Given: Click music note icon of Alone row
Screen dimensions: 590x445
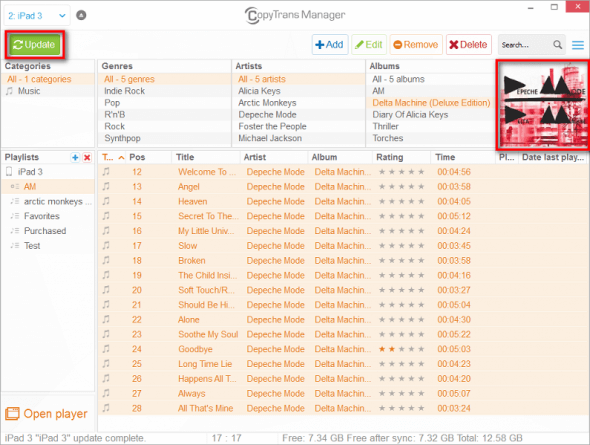Looking at the screenshot, I should pyautogui.click(x=106, y=319).
